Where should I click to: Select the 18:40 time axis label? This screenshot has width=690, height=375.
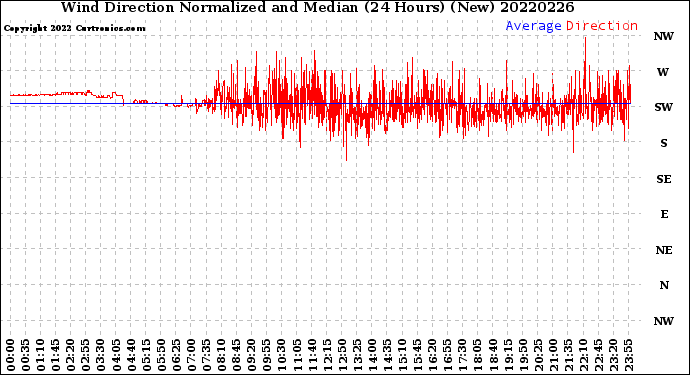[492, 355]
